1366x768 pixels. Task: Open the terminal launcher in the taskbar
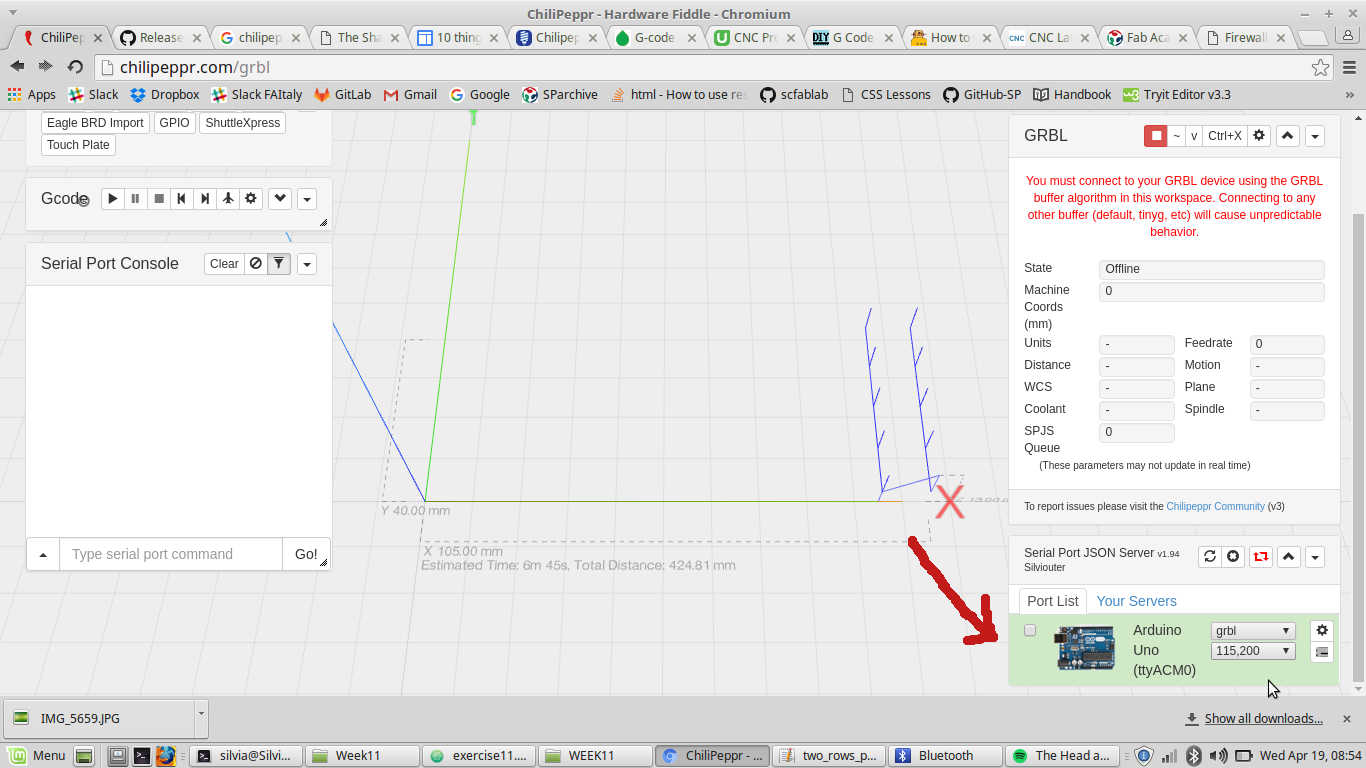click(142, 756)
